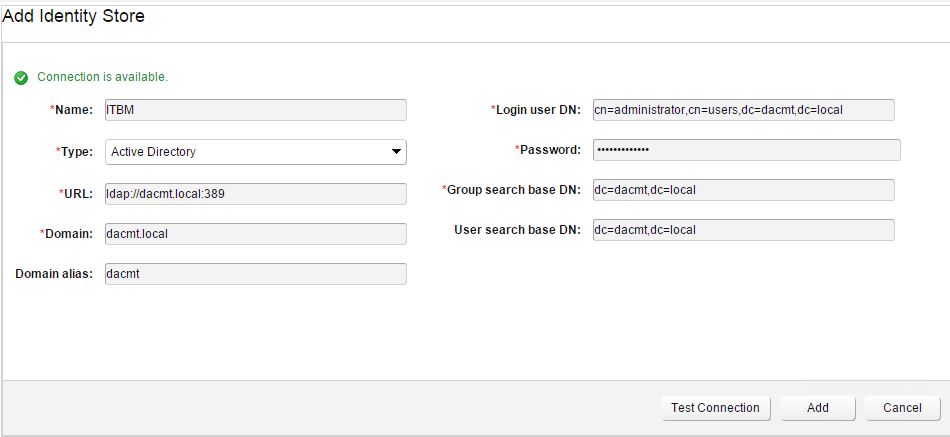Click the Connection is available message text

(102, 77)
